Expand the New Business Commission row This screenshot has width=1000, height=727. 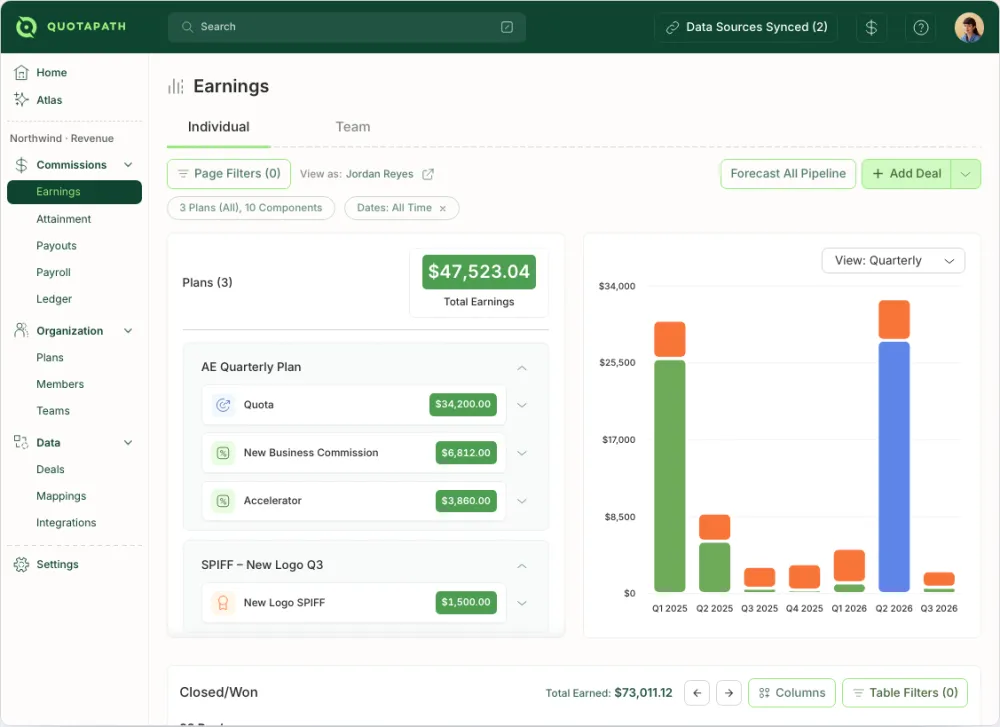click(522, 453)
